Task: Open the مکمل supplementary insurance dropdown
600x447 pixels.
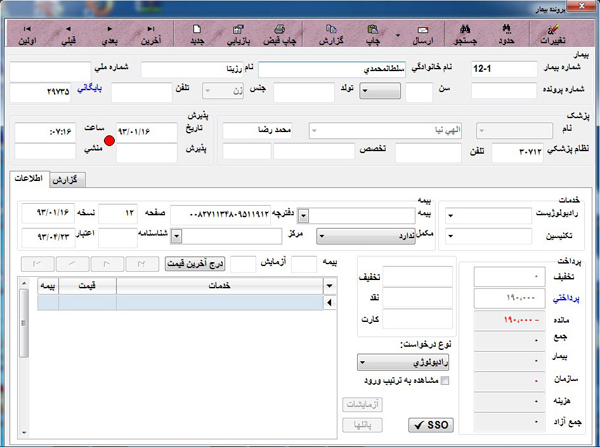Action: [366, 236]
